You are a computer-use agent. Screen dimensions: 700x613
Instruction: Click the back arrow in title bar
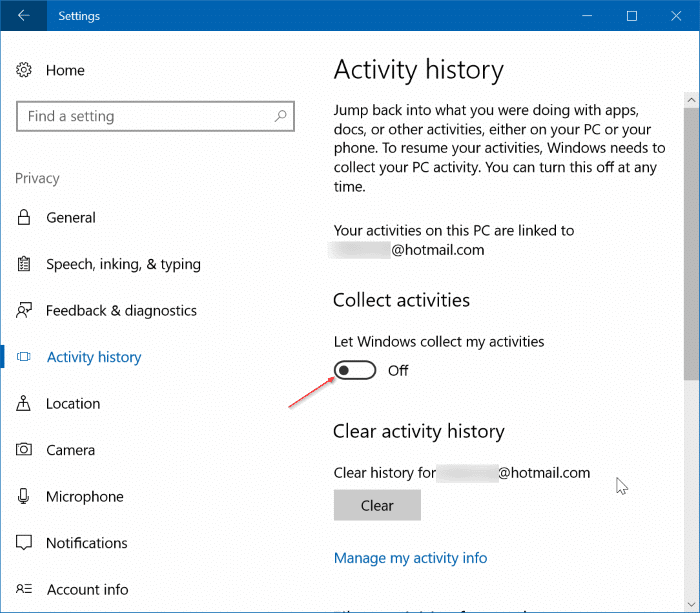(x=23, y=16)
